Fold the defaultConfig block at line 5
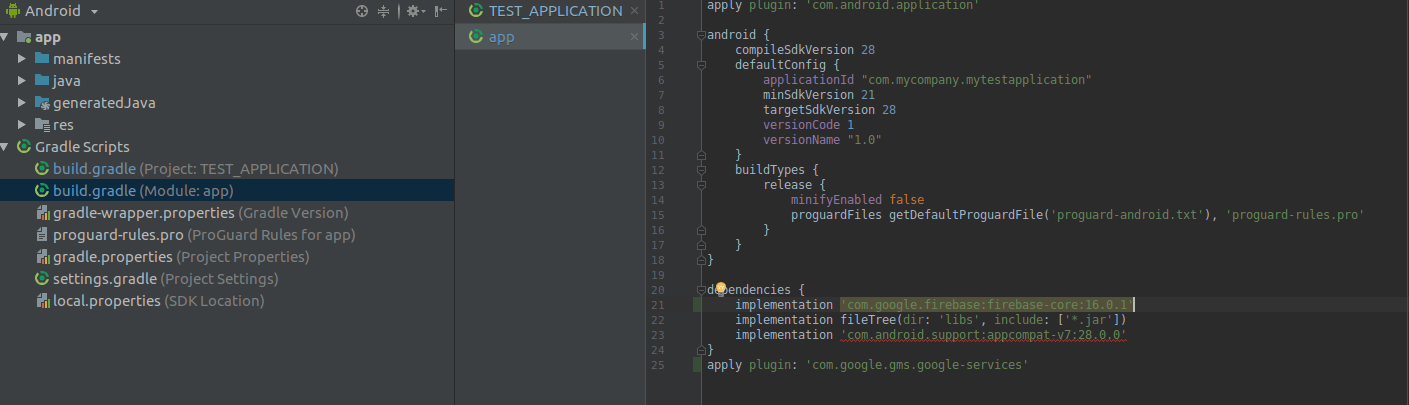The image size is (1409, 405). [x=701, y=64]
